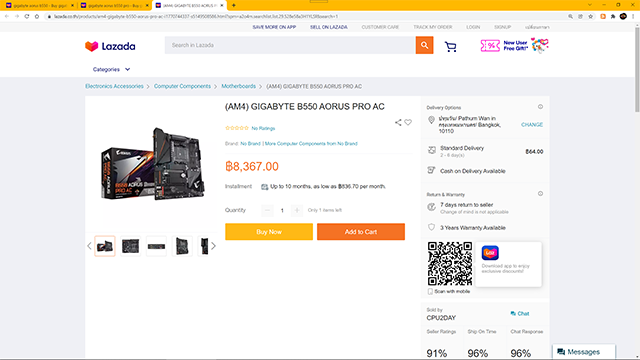Click the Lazada logo
640x360 pixels.
pos(110,46)
